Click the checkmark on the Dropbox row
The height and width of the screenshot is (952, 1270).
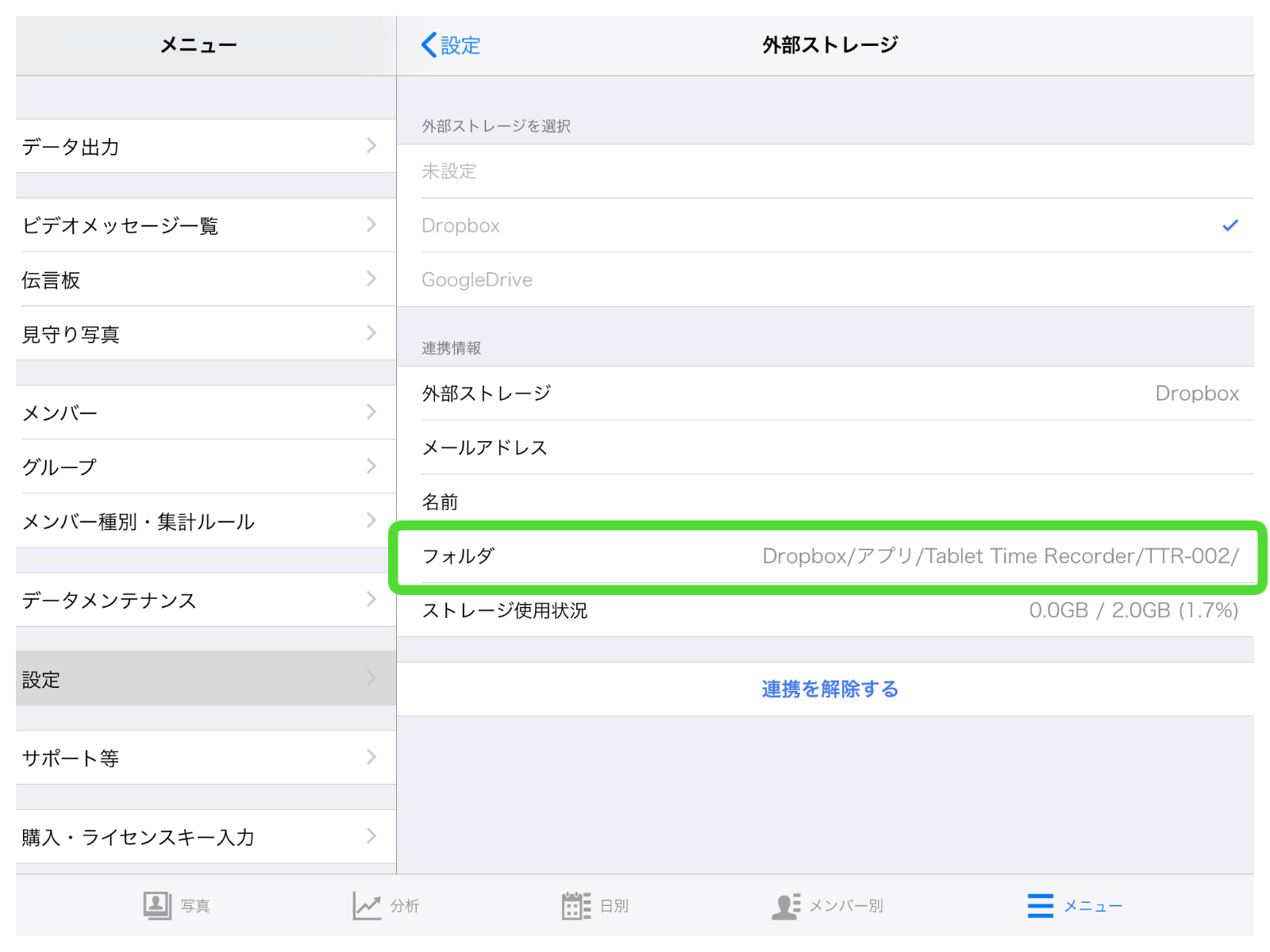(x=1230, y=225)
